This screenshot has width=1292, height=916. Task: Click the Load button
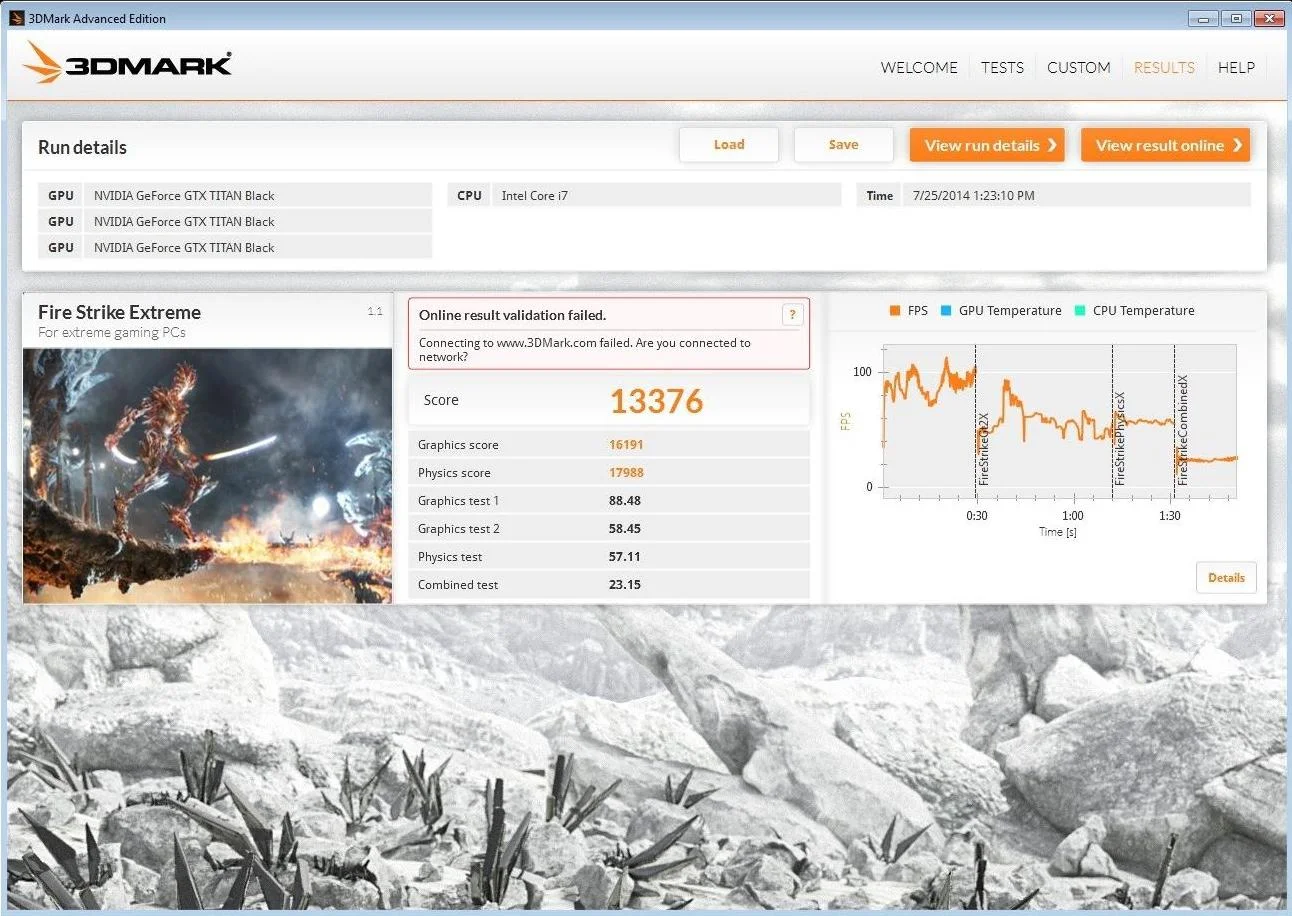coord(729,145)
